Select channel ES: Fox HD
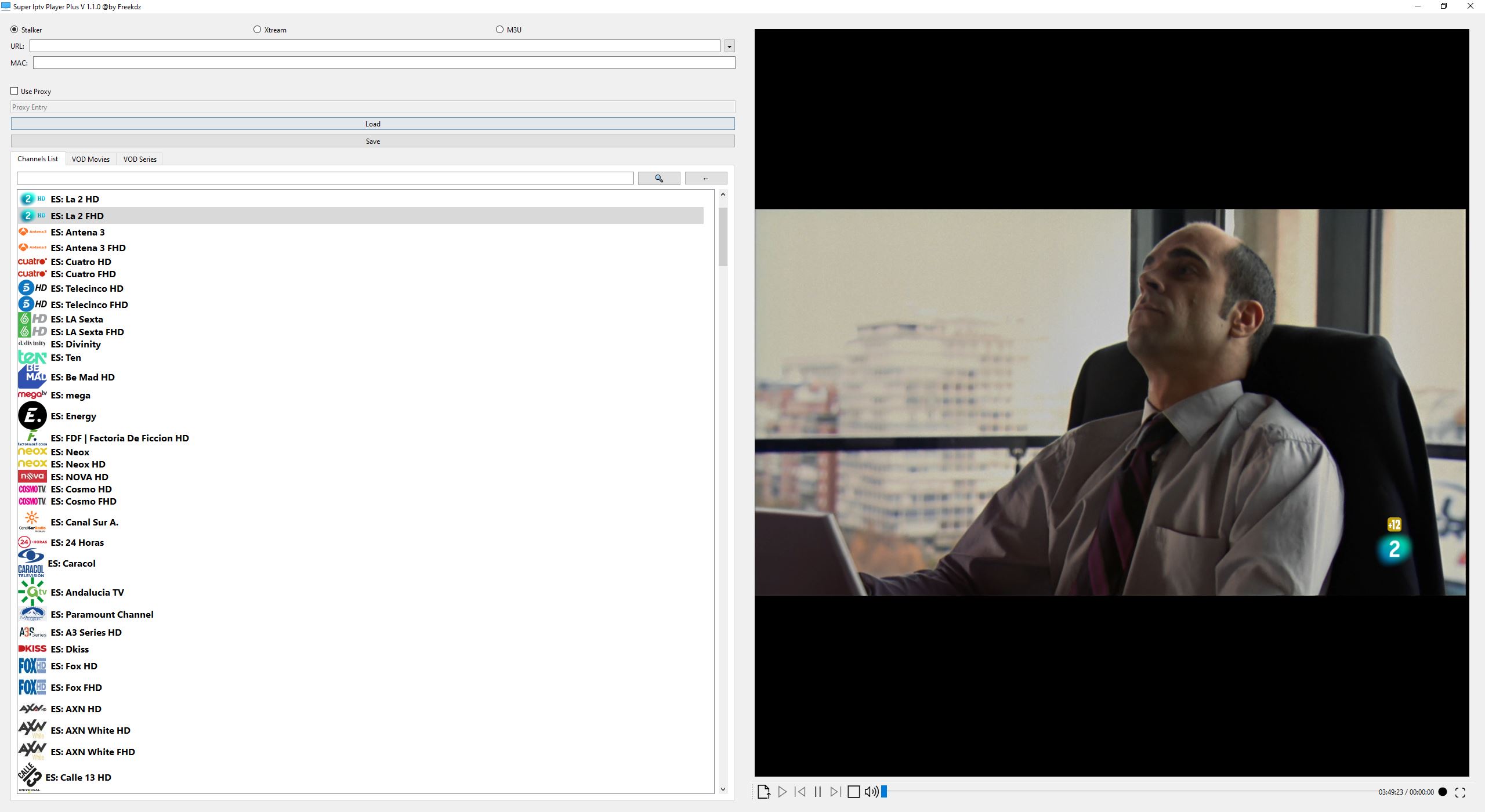This screenshot has height=812, width=1485. (361, 666)
